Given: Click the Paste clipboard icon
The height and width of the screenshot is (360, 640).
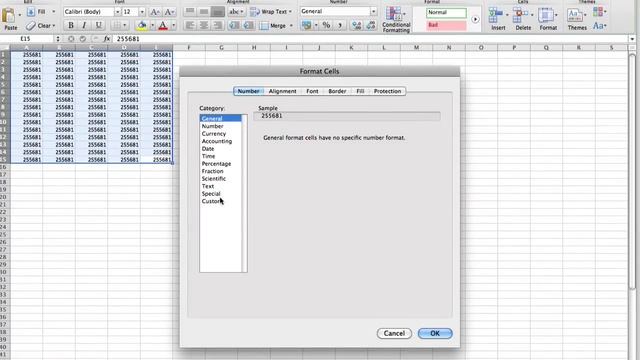Looking at the screenshot, I should coord(9,16).
